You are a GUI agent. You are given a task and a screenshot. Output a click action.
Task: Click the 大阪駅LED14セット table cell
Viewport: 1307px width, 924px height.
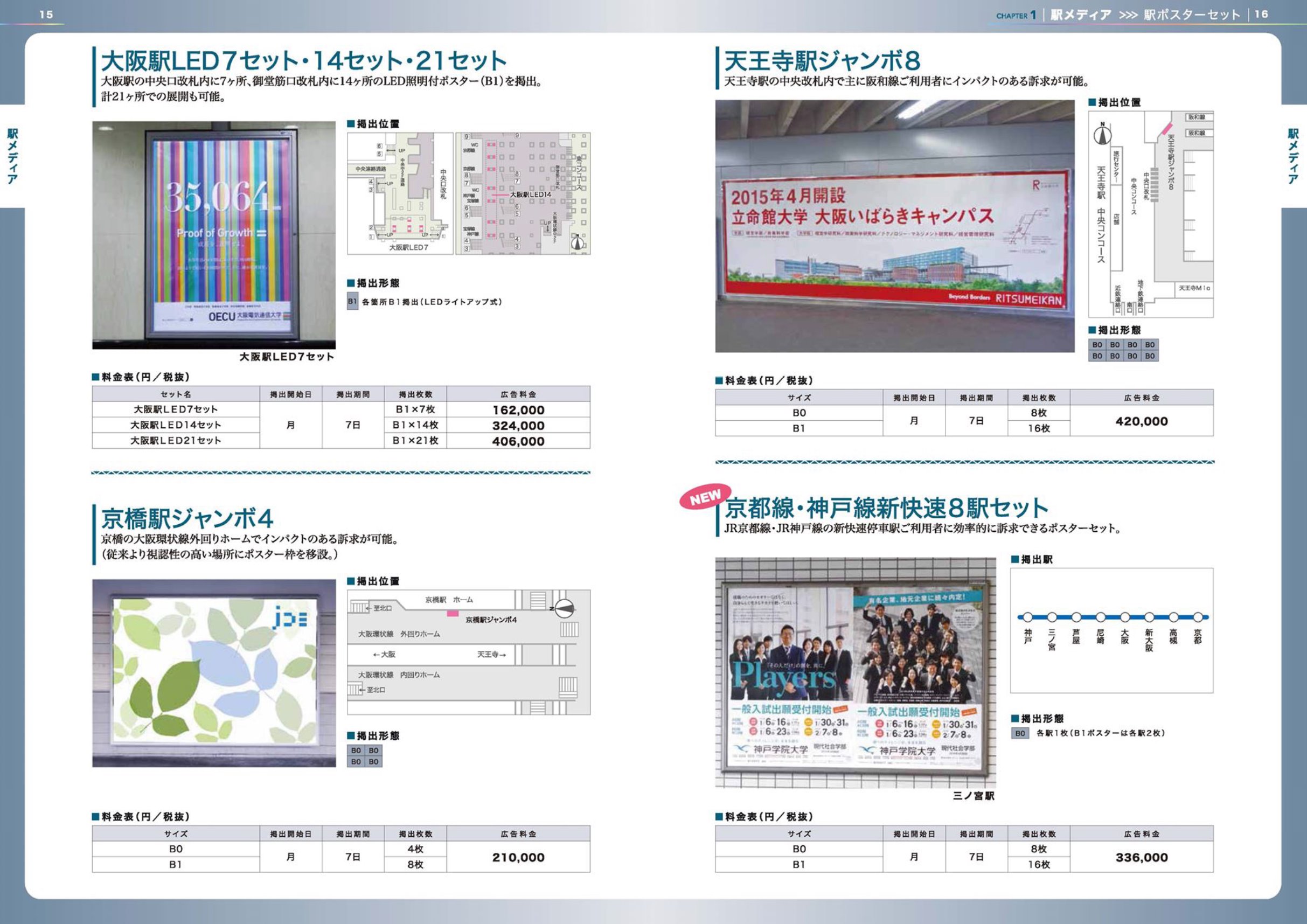point(176,425)
